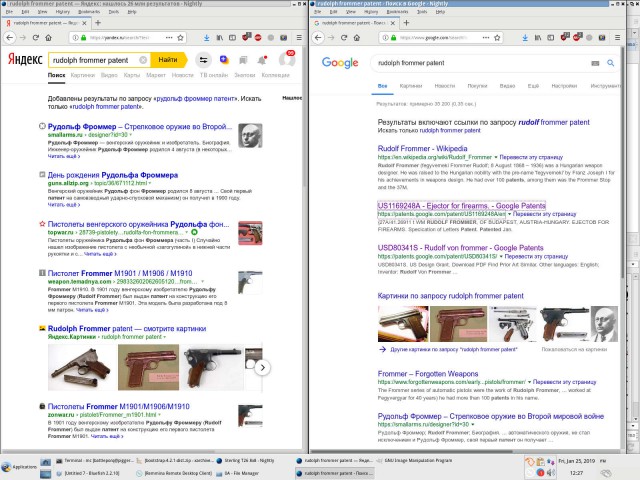Open new tab in the Yandex window

98,23
